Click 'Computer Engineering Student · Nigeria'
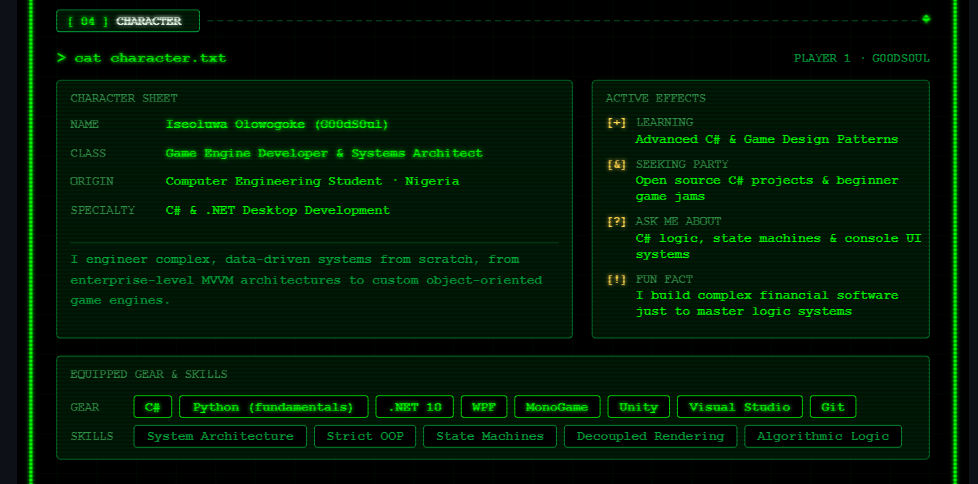Screen dimensions: 978x484 312,182
